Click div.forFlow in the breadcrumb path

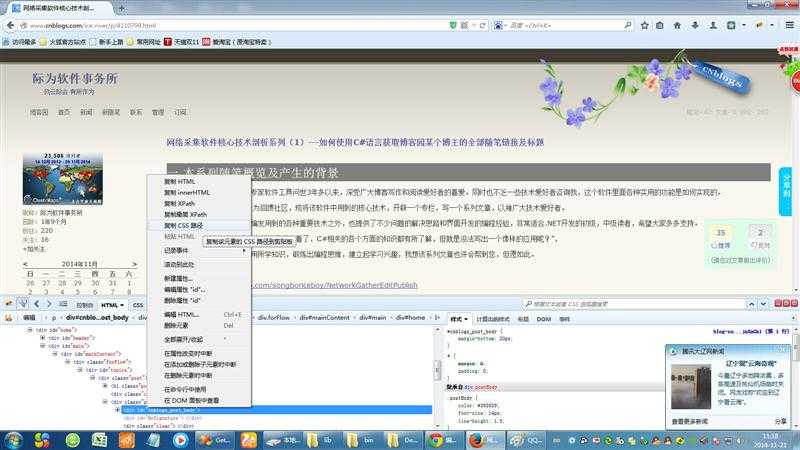[274, 318]
